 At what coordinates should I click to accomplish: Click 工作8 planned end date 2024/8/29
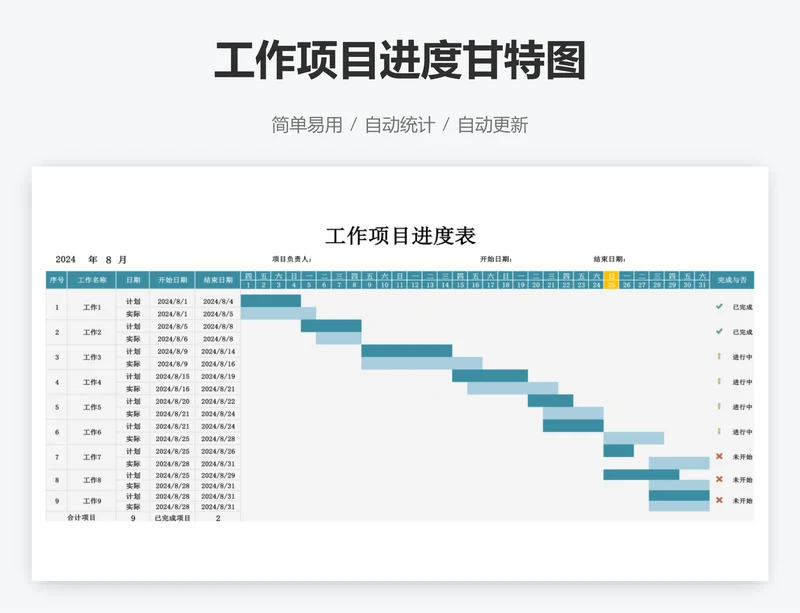tap(218, 475)
